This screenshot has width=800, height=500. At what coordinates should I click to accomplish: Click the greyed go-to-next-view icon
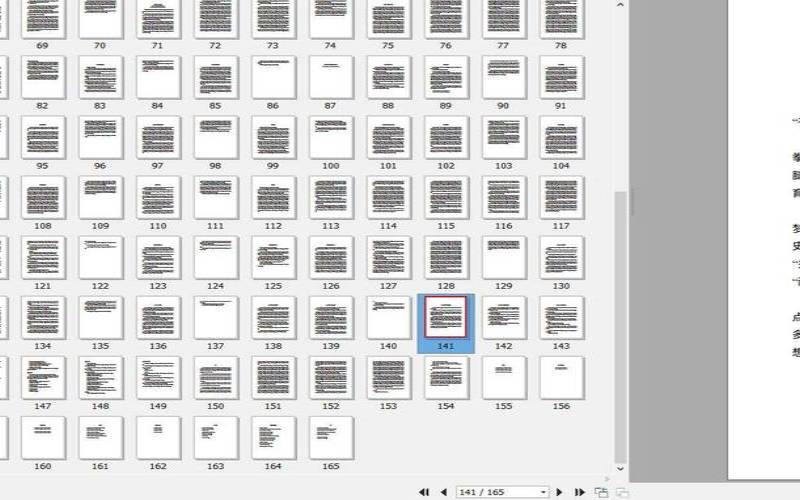(x=621, y=492)
